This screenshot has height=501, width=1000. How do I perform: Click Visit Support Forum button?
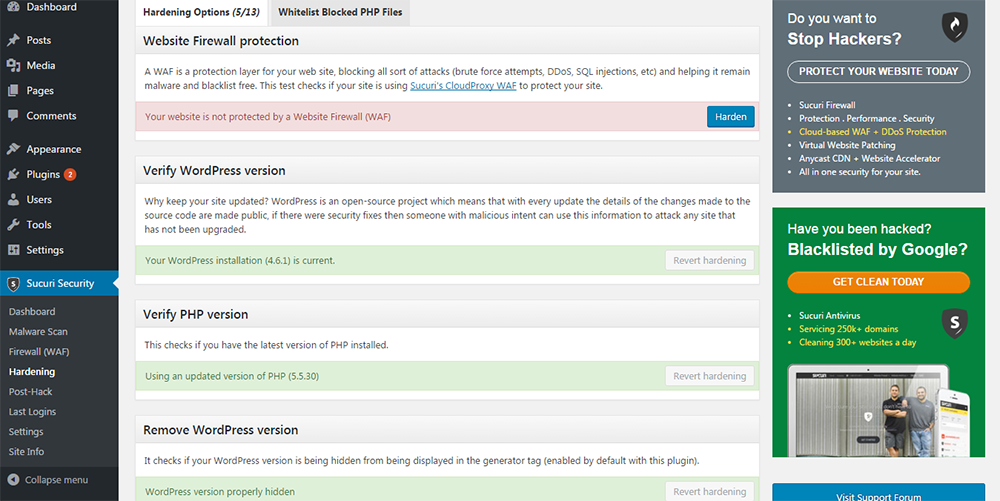click(x=878, y=492)
